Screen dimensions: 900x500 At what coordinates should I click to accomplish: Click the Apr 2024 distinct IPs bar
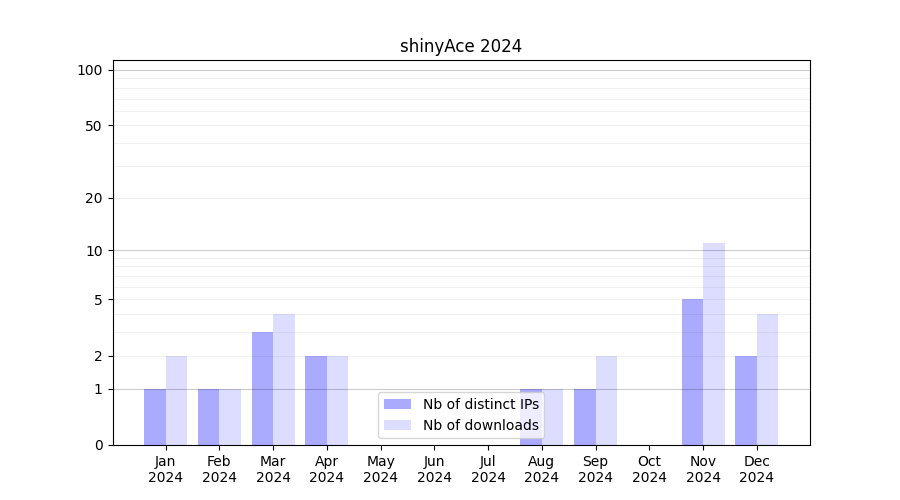(316, 400)
